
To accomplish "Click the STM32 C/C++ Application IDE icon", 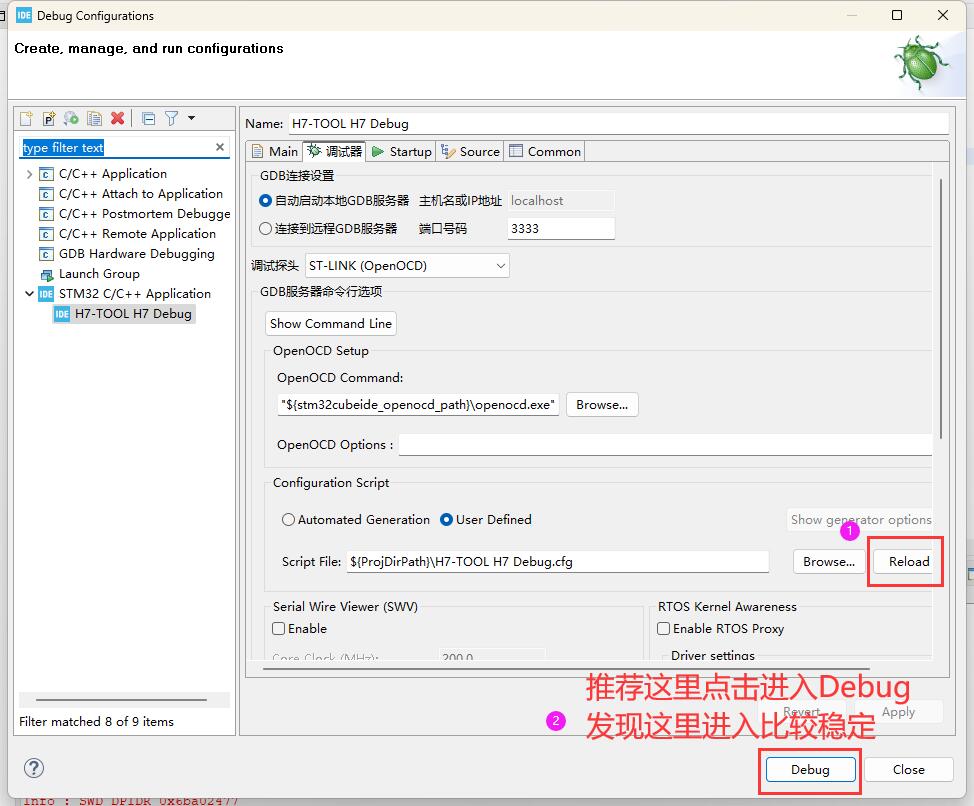I will tap(46, 294).
